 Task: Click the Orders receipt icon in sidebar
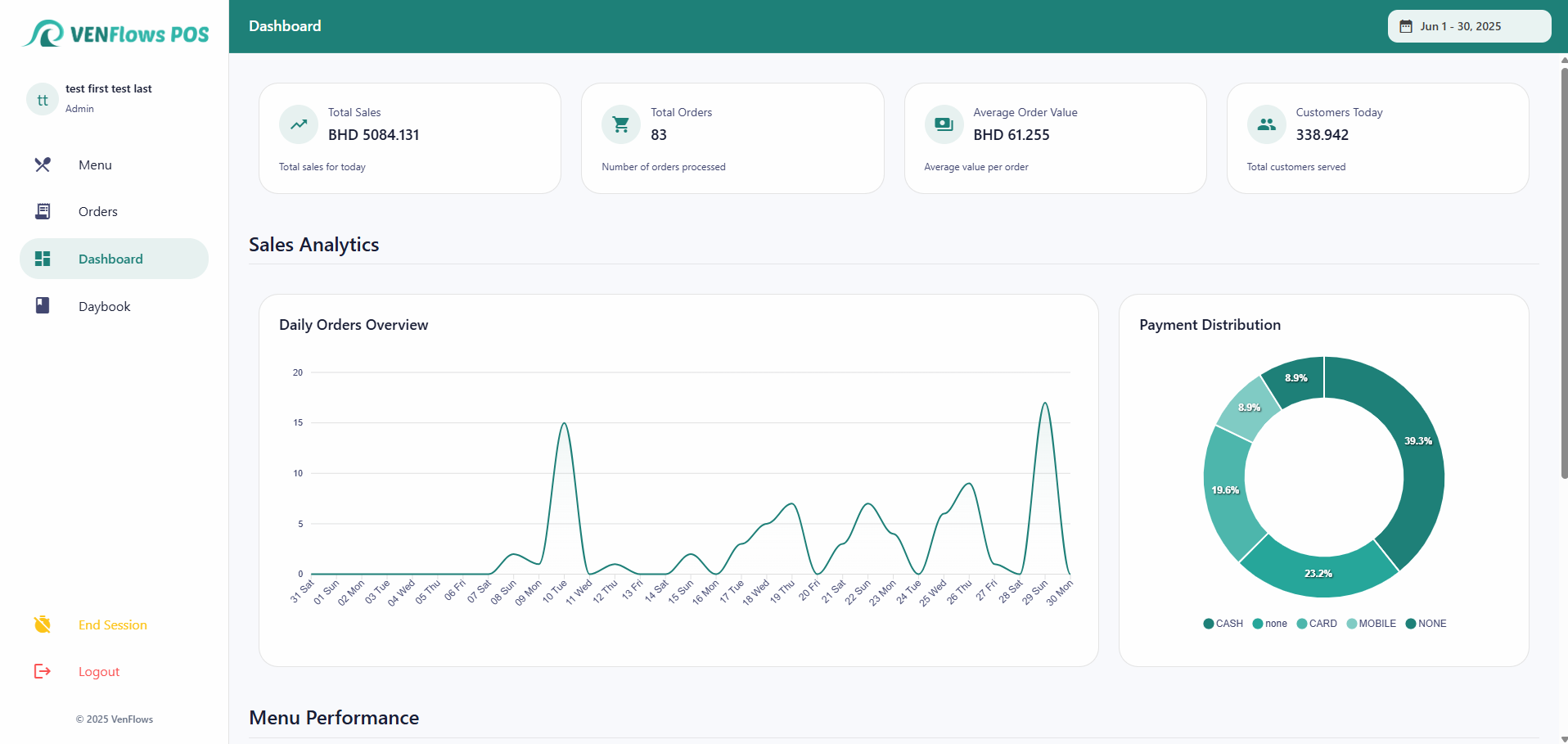tap(43, 212)
